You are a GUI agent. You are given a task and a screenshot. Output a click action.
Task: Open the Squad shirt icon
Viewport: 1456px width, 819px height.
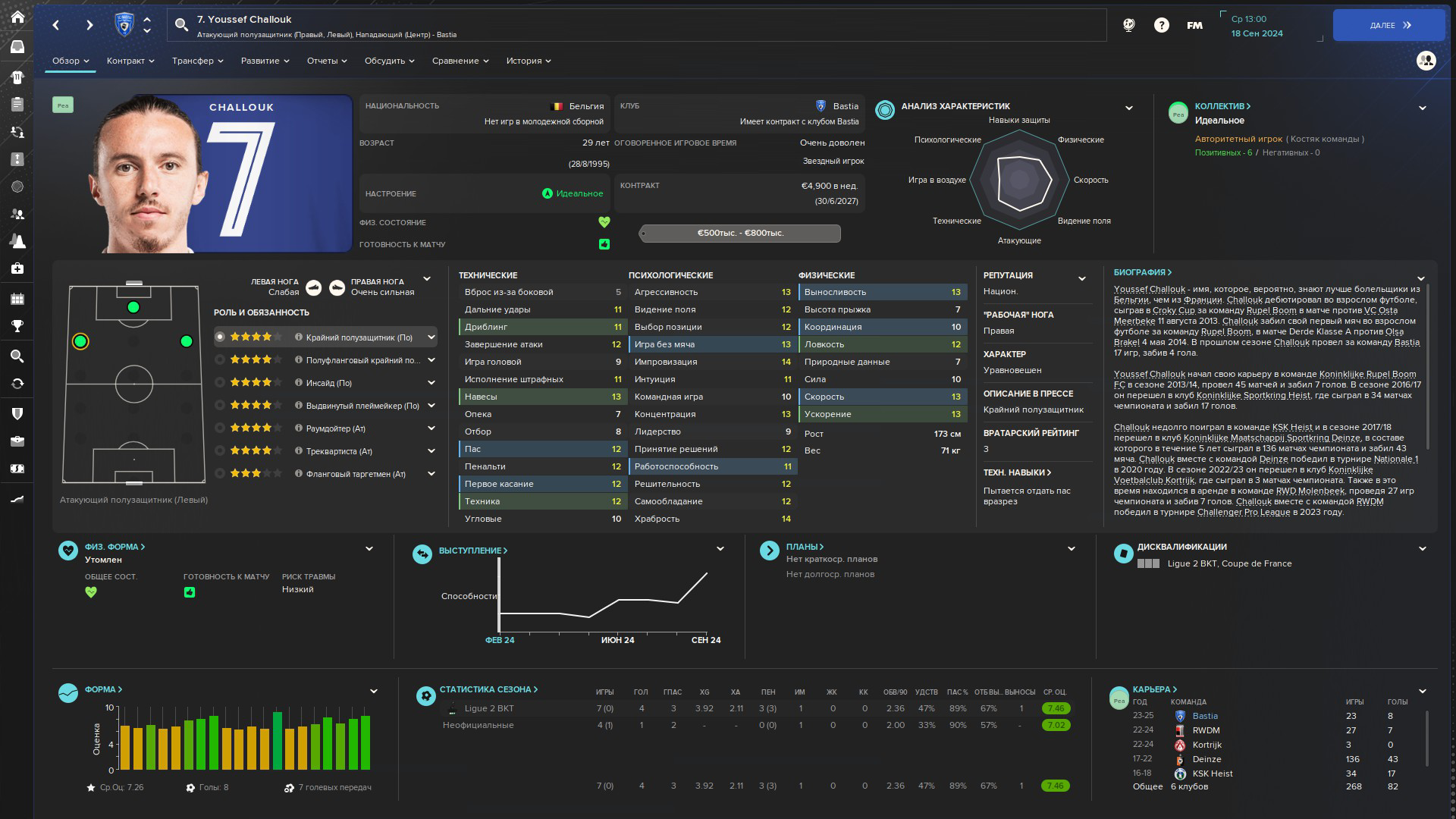(17, 77)
